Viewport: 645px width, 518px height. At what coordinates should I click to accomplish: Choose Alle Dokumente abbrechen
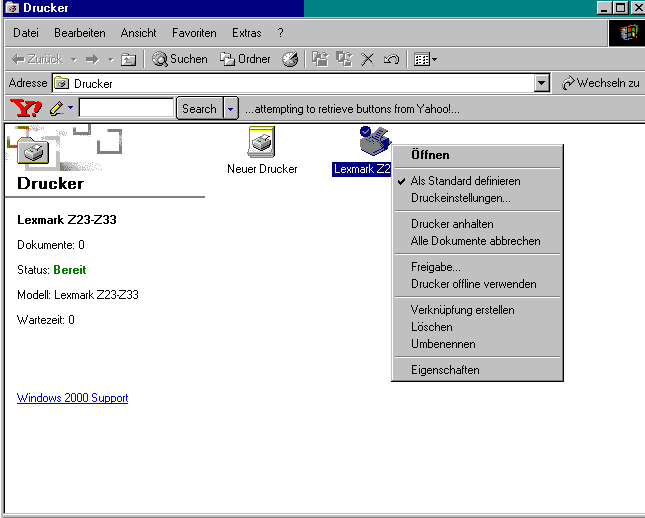pyautogui.click(x=477, y=241)
